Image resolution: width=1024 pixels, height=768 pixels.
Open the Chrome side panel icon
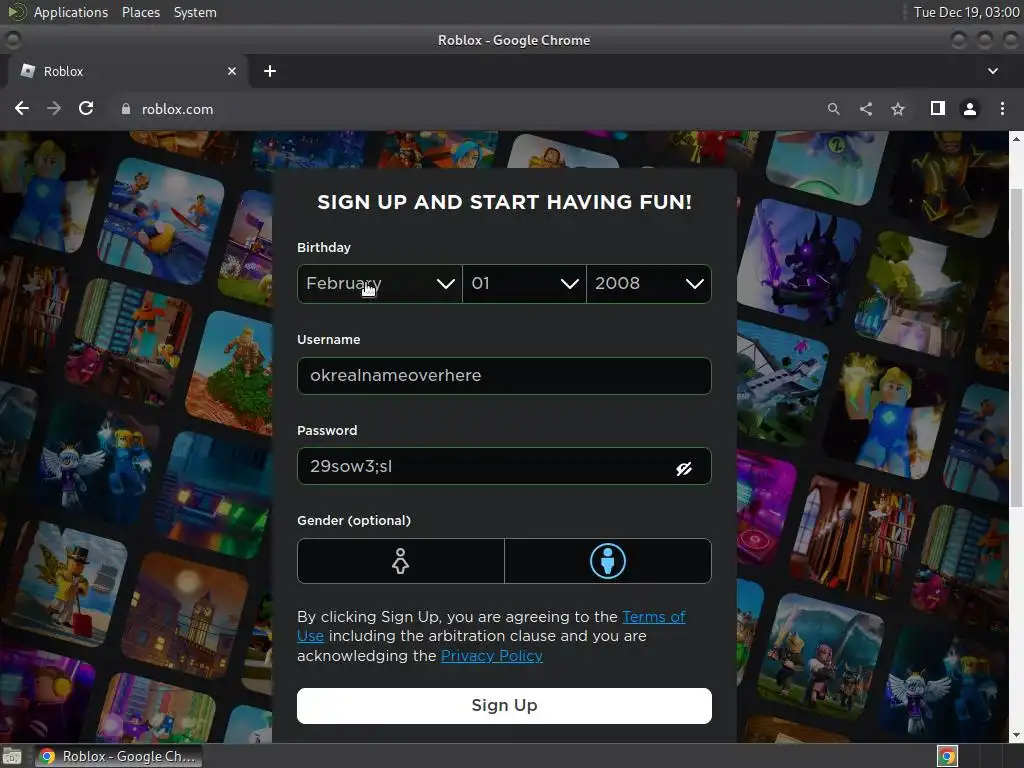(x=938, y=108)
